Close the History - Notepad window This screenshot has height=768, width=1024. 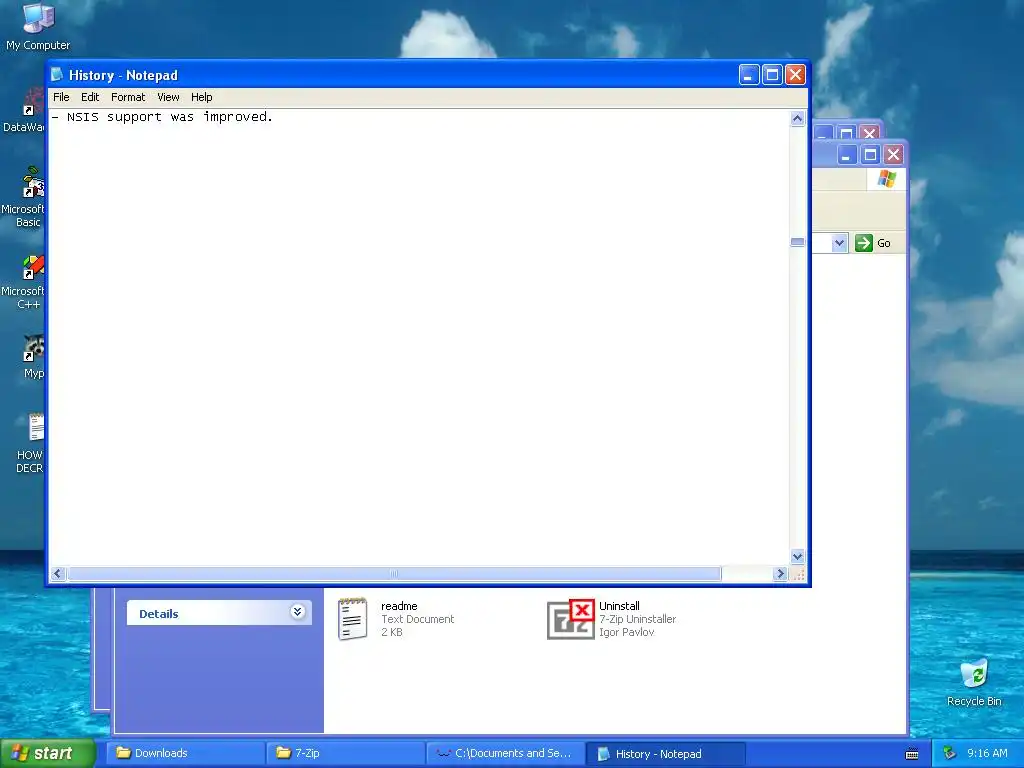795,75
